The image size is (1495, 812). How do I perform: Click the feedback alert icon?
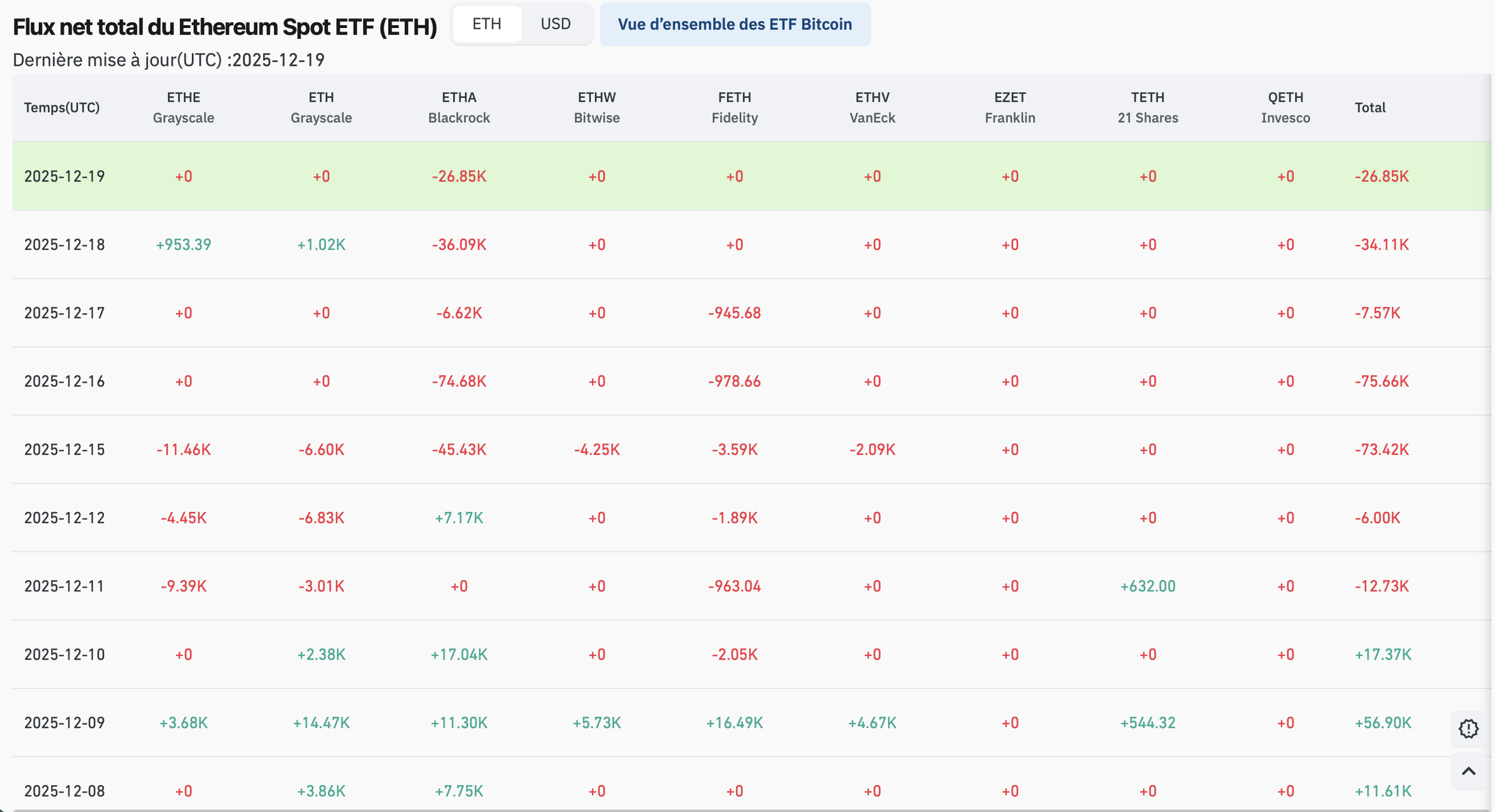point(1468,728)
